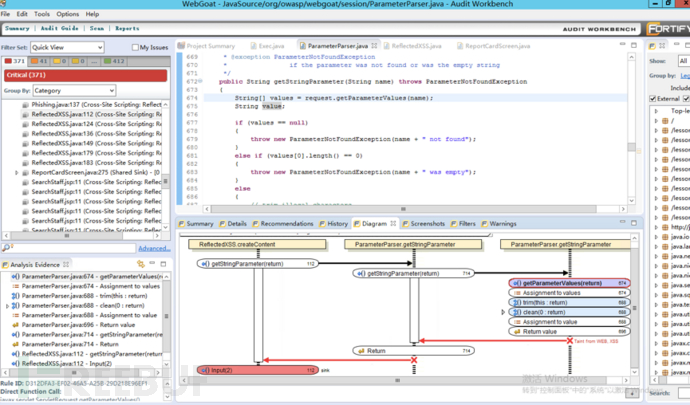Image resolution: width=690 pixels, height=405 pixels.
Task: Open the Options menu
Action: [x=67, y=14]
